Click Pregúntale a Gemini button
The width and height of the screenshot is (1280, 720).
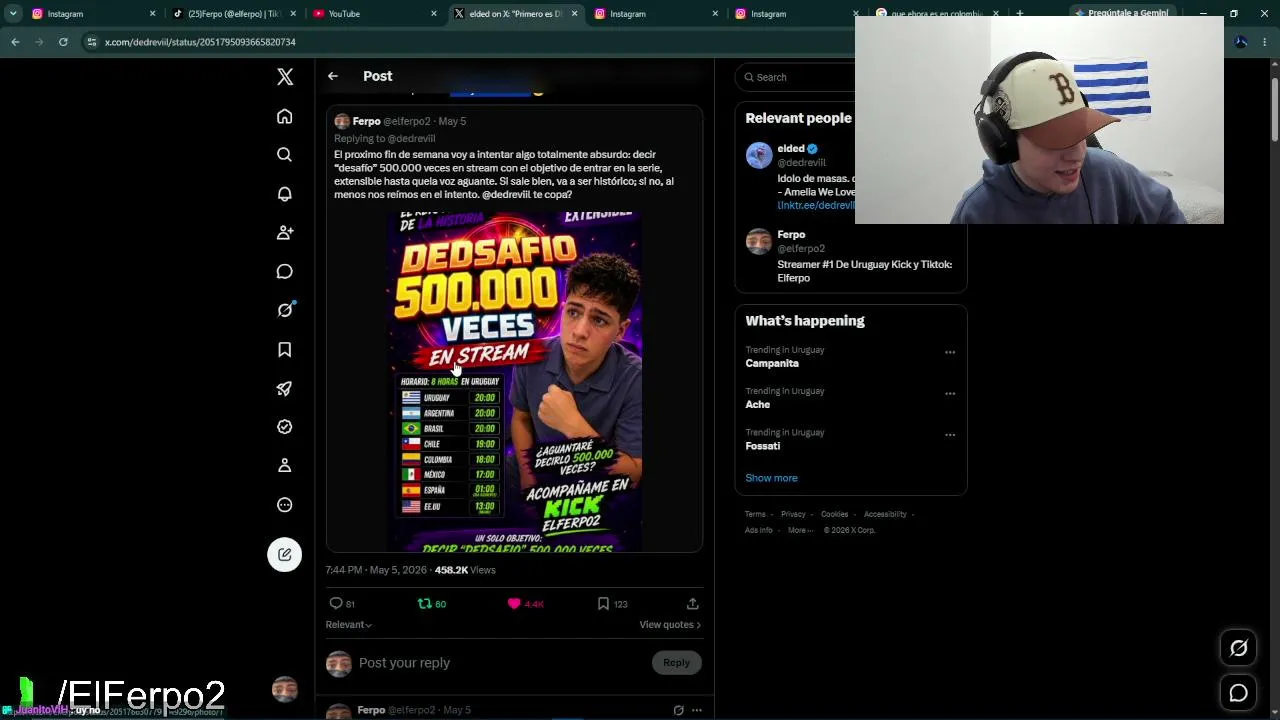tap(1121, 13)
